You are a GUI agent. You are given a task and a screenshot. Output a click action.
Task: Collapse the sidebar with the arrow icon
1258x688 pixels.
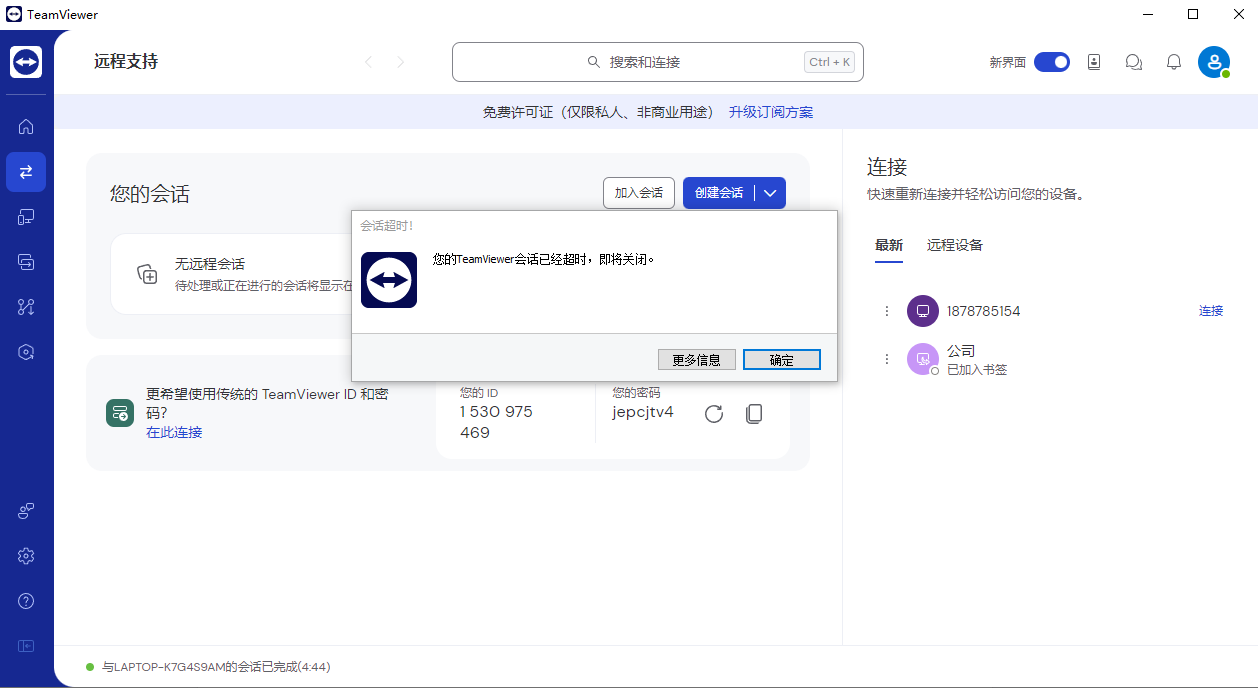[26, 646]
